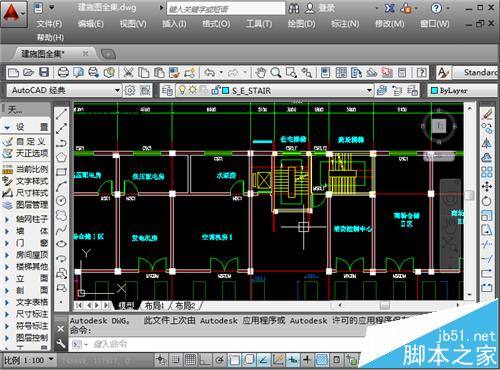Image resolution: width=500 pixels, height=370 pixels.
Task: Select the Rectangle draw tool
Action: pyautogui.click(x=61, y=172)
